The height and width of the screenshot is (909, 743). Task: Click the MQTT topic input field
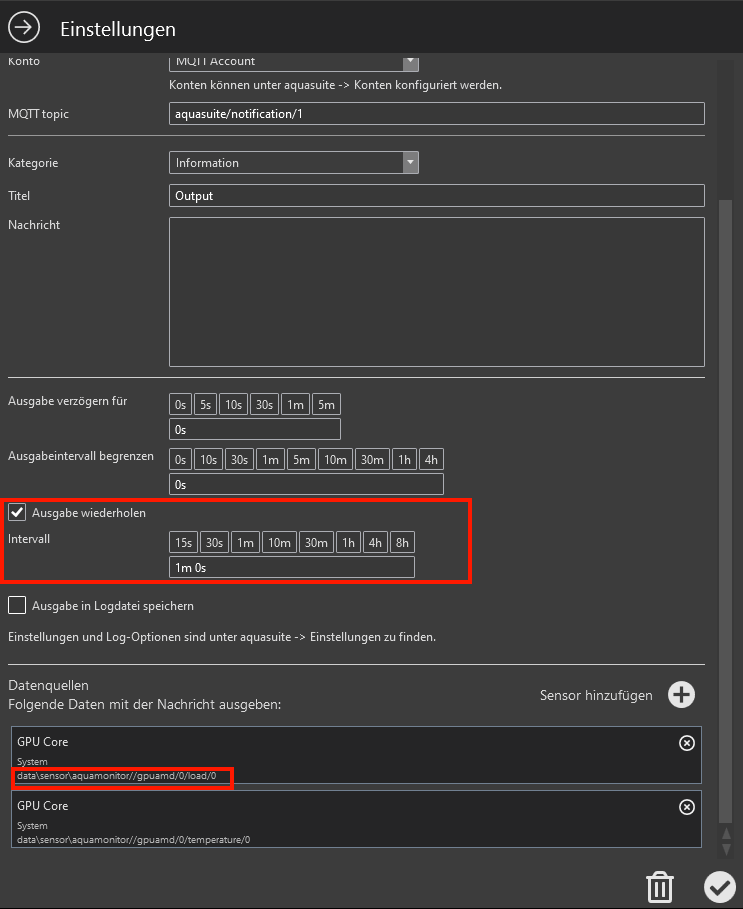tap(436, 114)
